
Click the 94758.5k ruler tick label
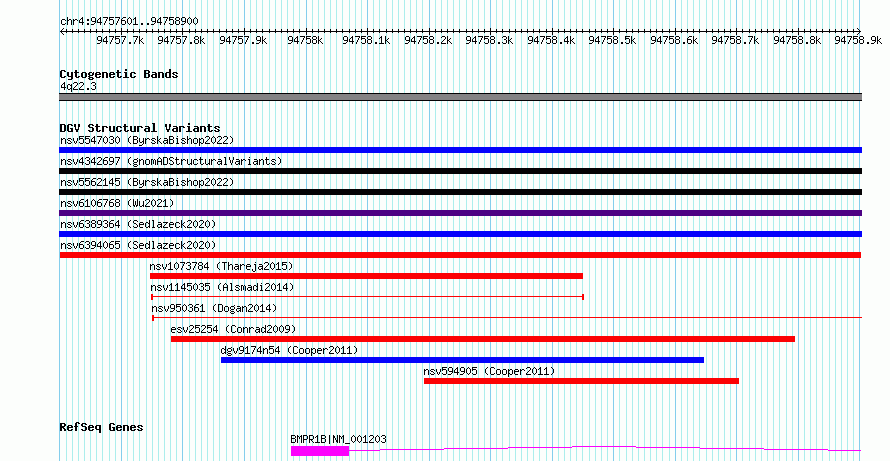point(612,40)
